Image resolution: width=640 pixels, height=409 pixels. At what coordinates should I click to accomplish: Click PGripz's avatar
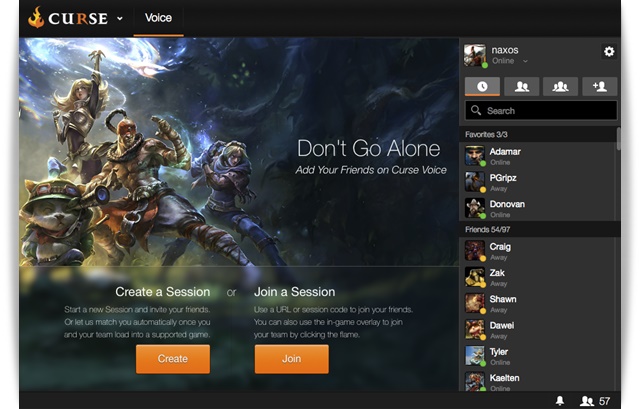coord(475,182)
